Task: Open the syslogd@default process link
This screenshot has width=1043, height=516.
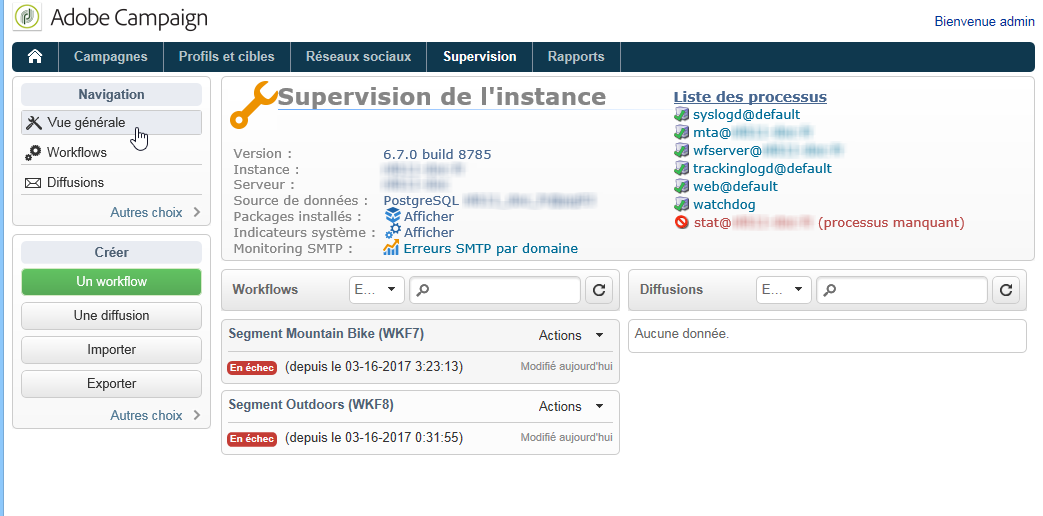Action: coord(746,114)
